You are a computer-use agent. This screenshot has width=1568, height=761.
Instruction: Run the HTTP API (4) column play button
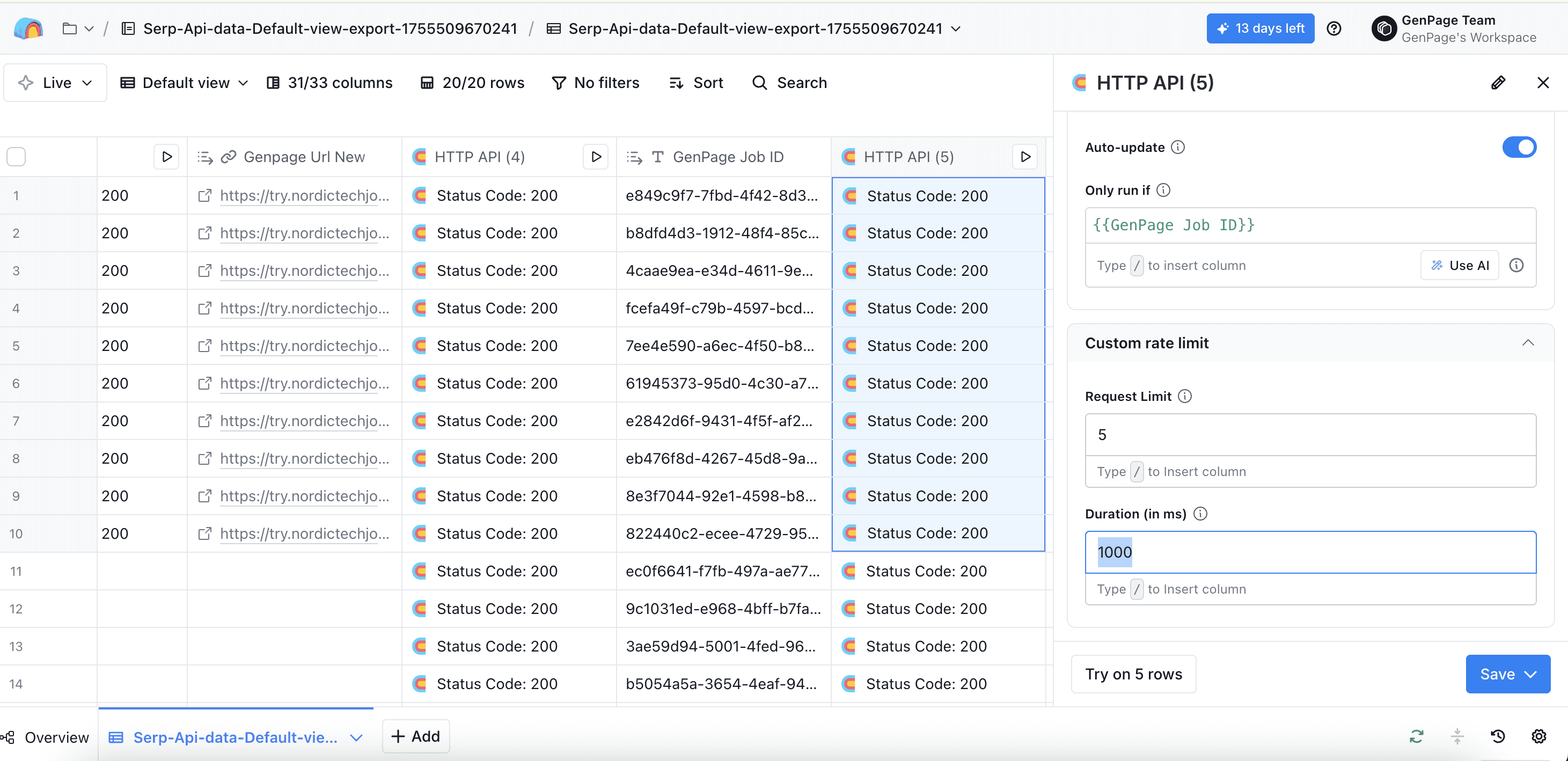click(596, 157)
